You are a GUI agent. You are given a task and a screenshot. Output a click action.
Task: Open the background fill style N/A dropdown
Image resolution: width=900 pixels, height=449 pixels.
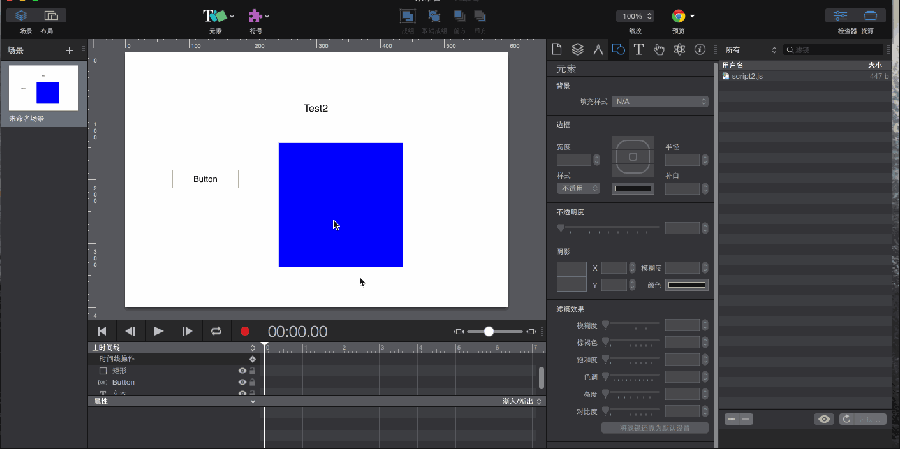click(661, 102)
